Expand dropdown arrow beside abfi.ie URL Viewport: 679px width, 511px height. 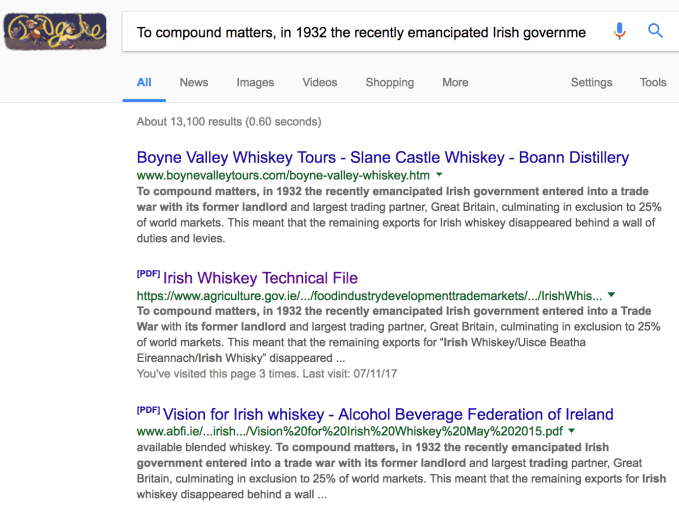[571, 432]
